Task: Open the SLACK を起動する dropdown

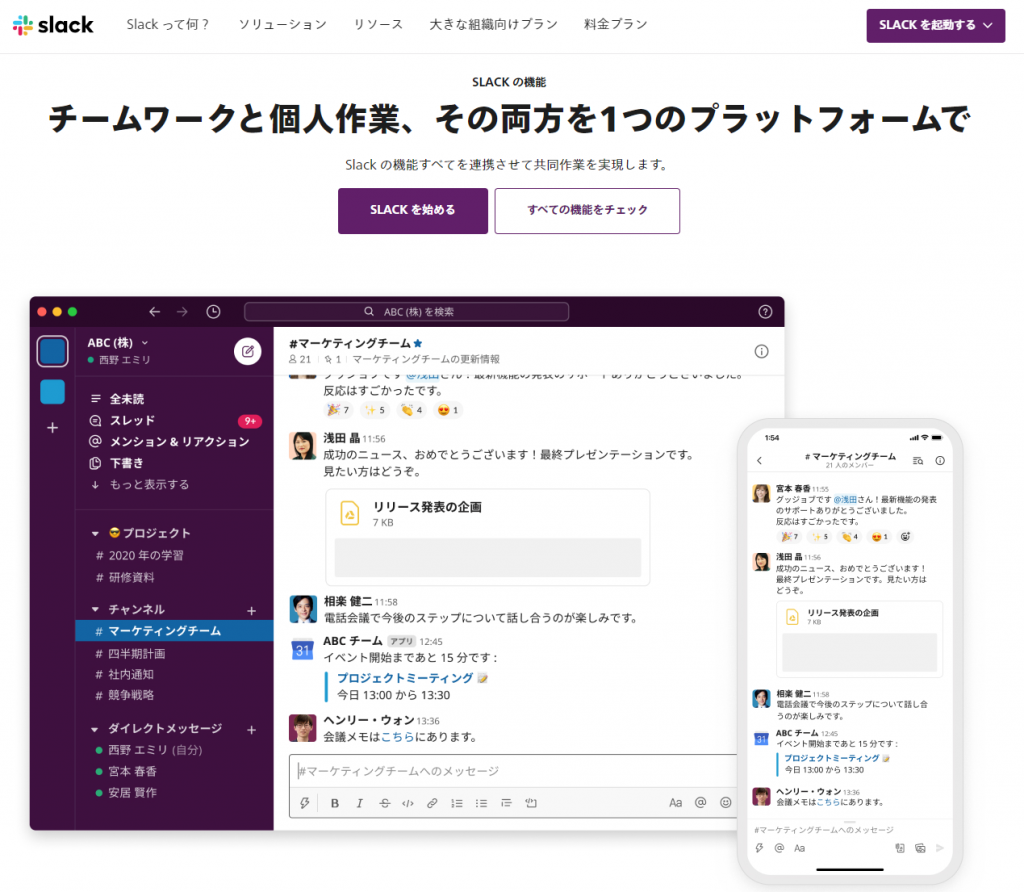Action: click(935, 25)
